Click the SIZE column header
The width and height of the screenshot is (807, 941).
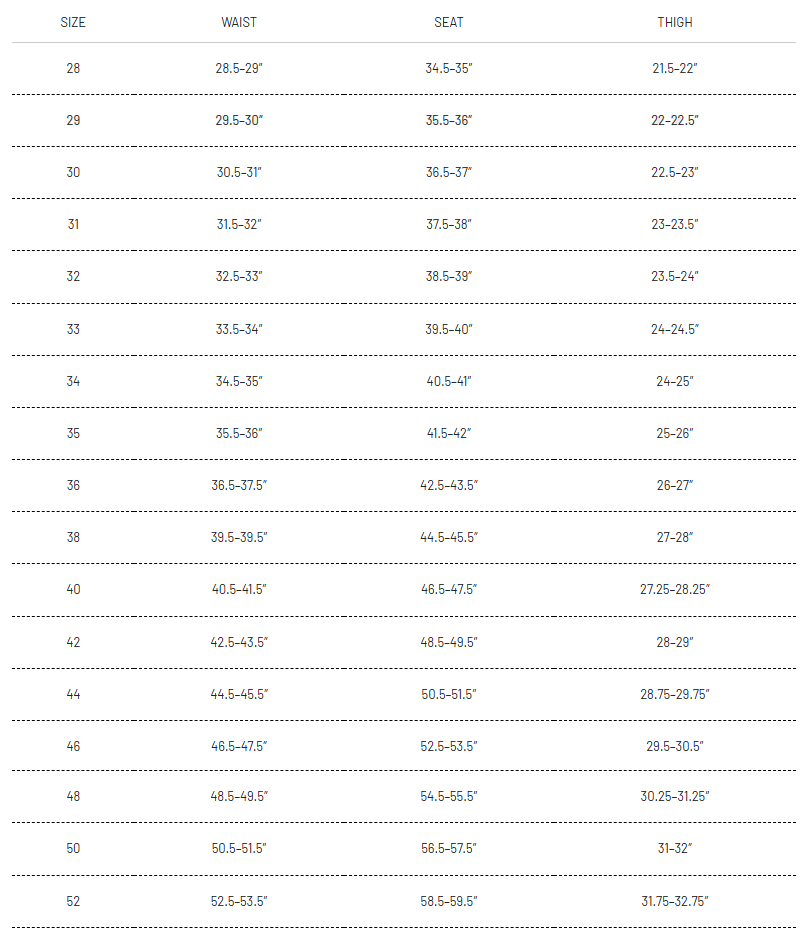(73, 22)
